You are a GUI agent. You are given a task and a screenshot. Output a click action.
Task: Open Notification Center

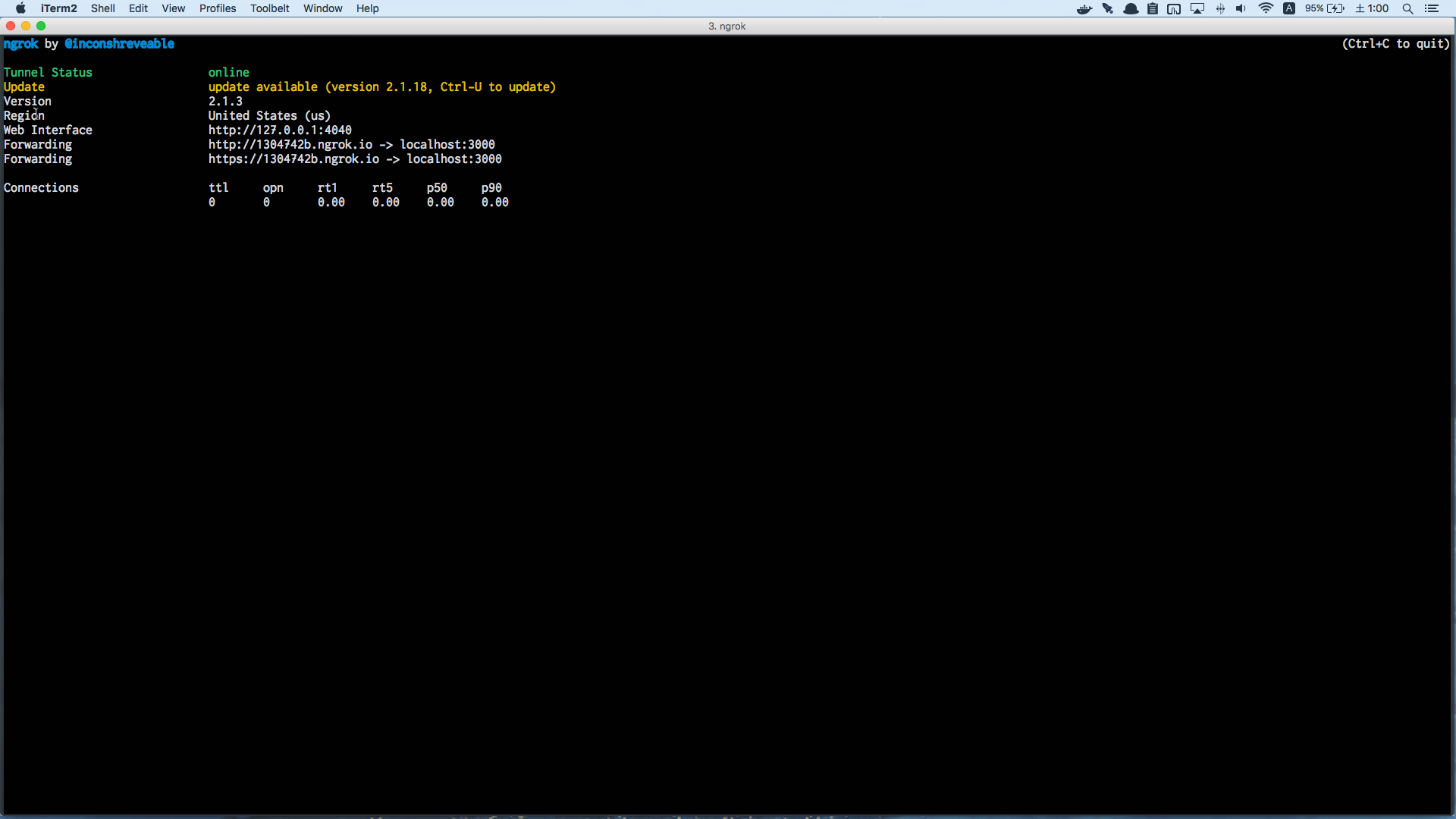[1433, 8]
